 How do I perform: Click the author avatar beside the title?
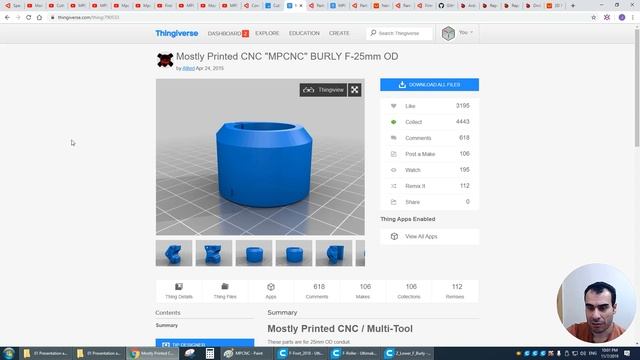(165, 60)
